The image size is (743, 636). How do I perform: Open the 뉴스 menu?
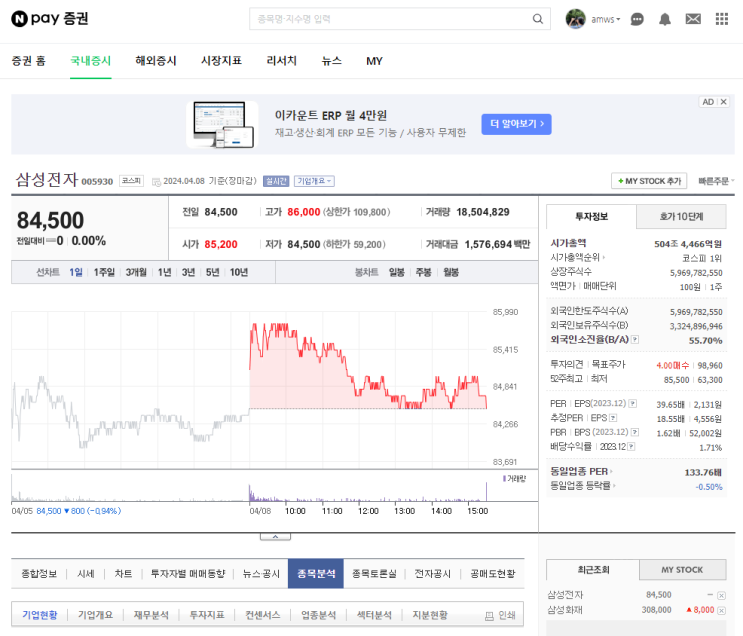(x=332, y=61)
